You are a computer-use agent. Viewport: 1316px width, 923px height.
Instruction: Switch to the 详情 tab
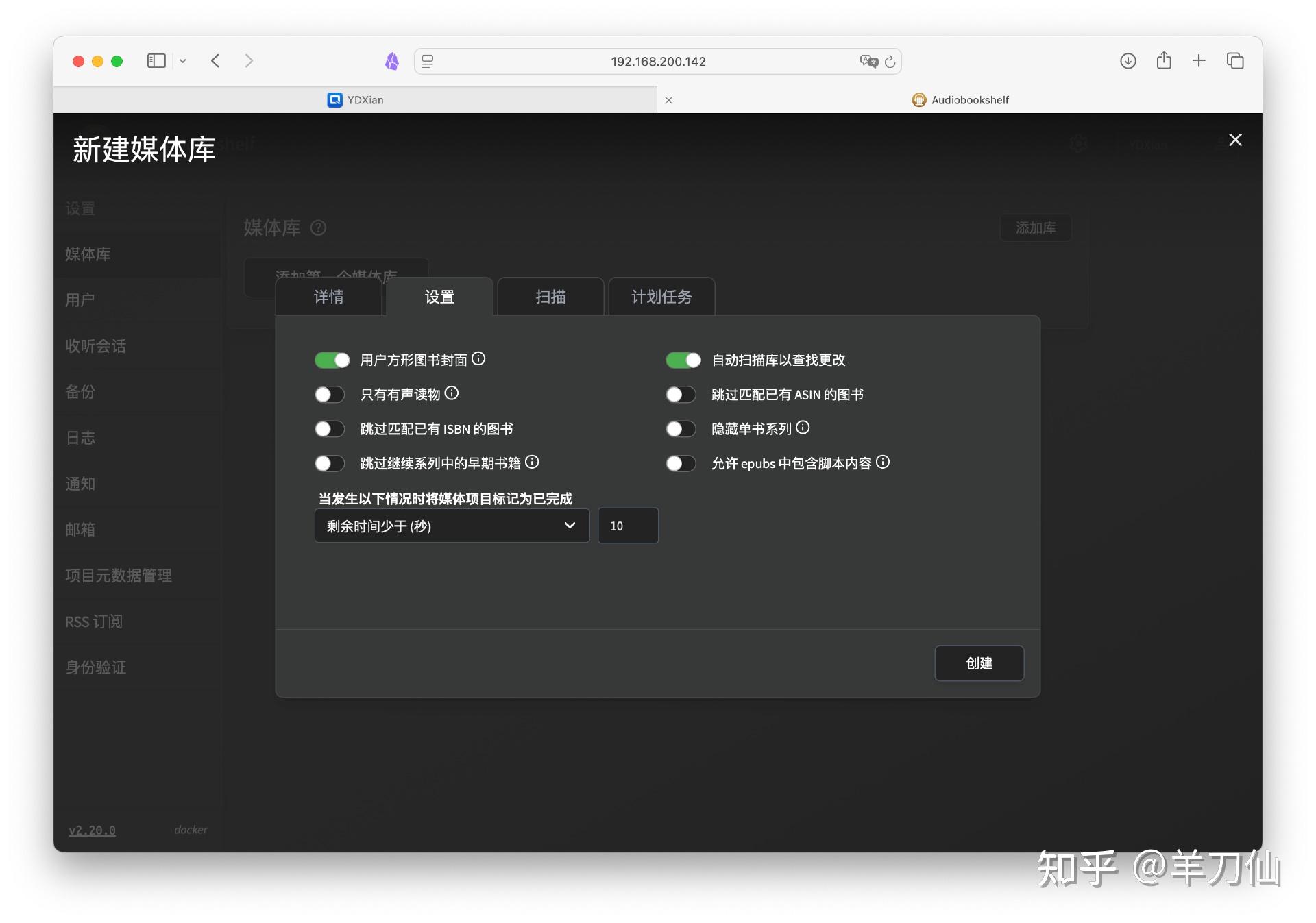coord(328,297)
